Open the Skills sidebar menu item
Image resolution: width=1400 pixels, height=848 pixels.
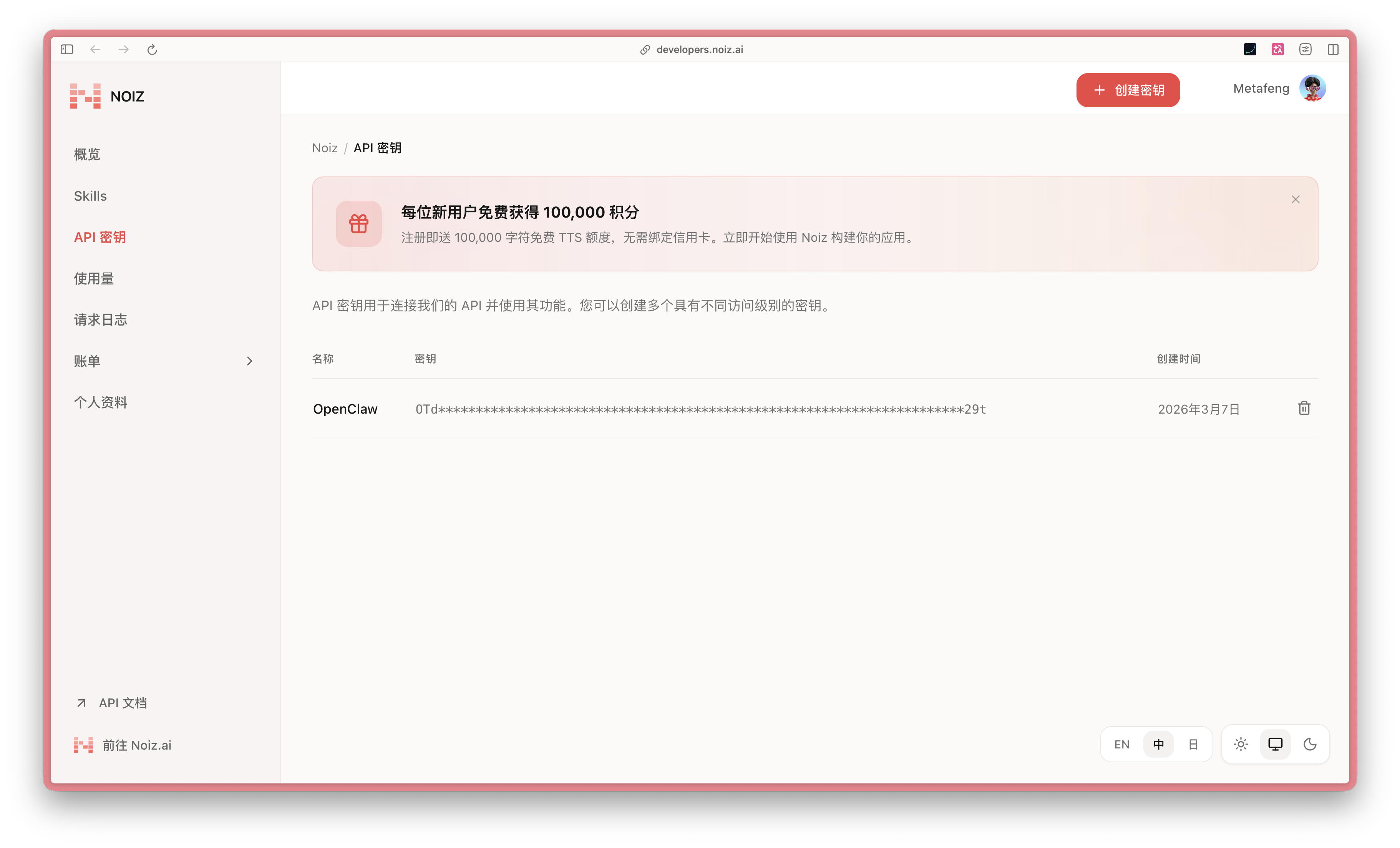[x=90, y=196]
